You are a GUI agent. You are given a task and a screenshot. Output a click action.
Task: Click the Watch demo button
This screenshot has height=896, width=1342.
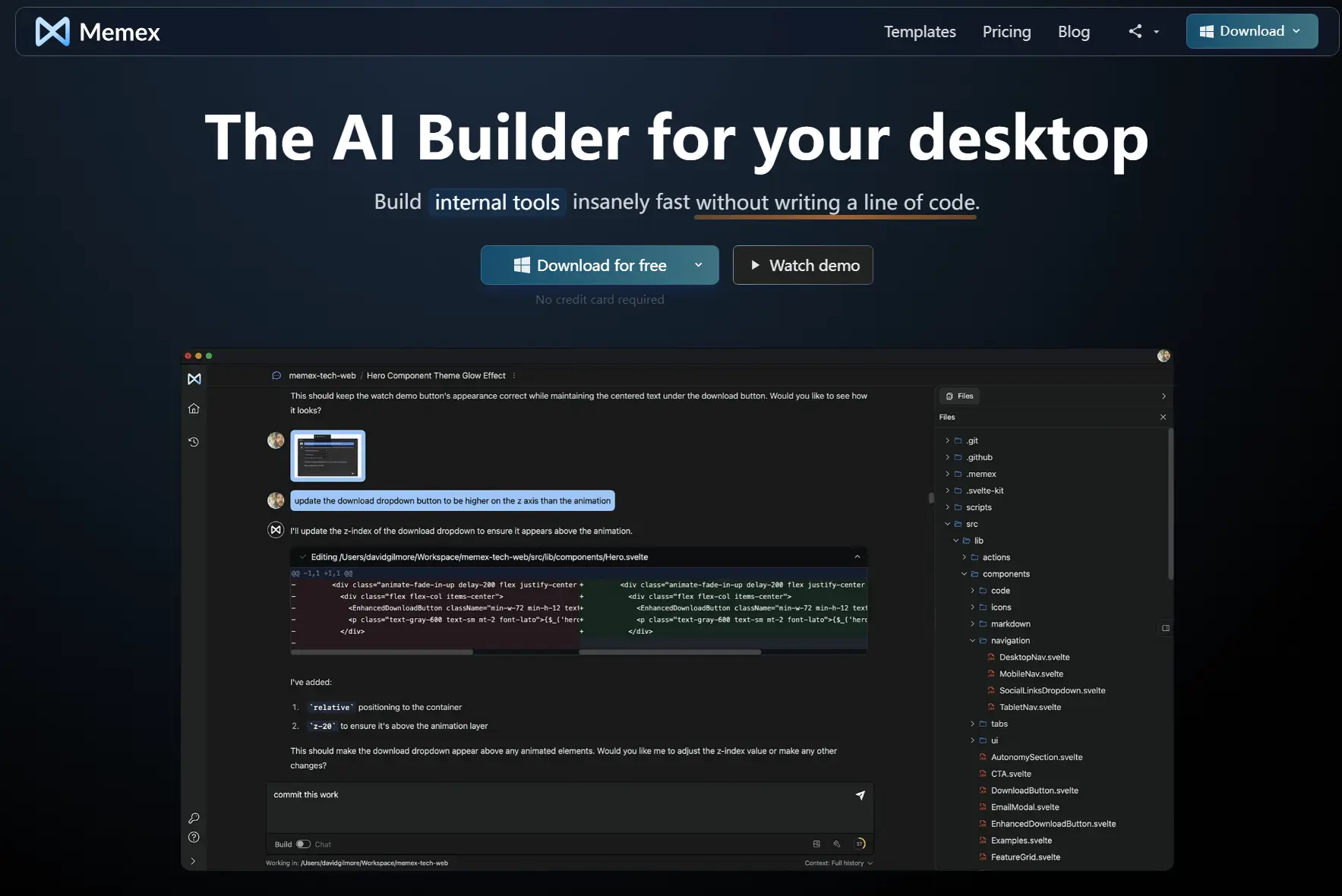click(803, 265)
